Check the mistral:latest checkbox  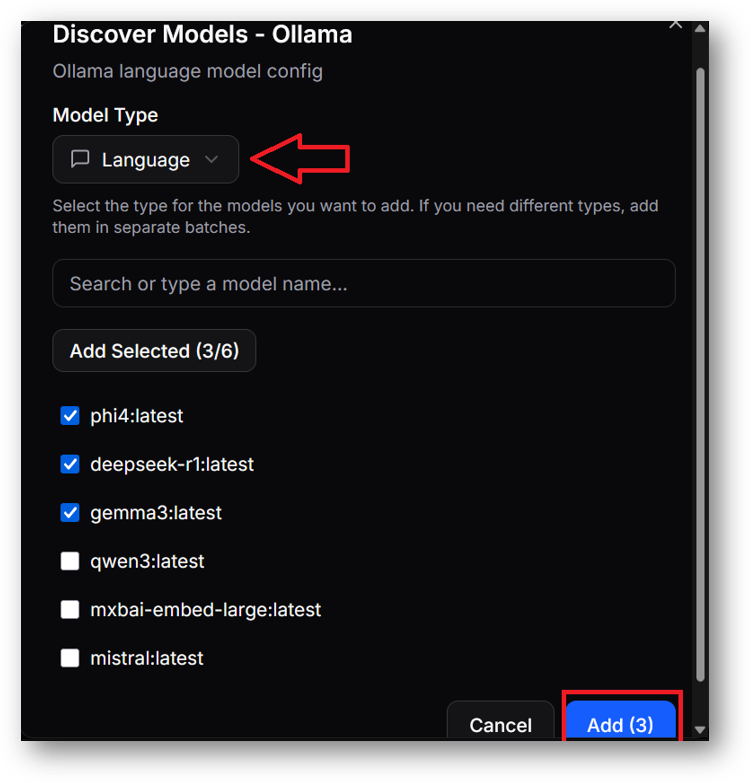coord(70,658)
